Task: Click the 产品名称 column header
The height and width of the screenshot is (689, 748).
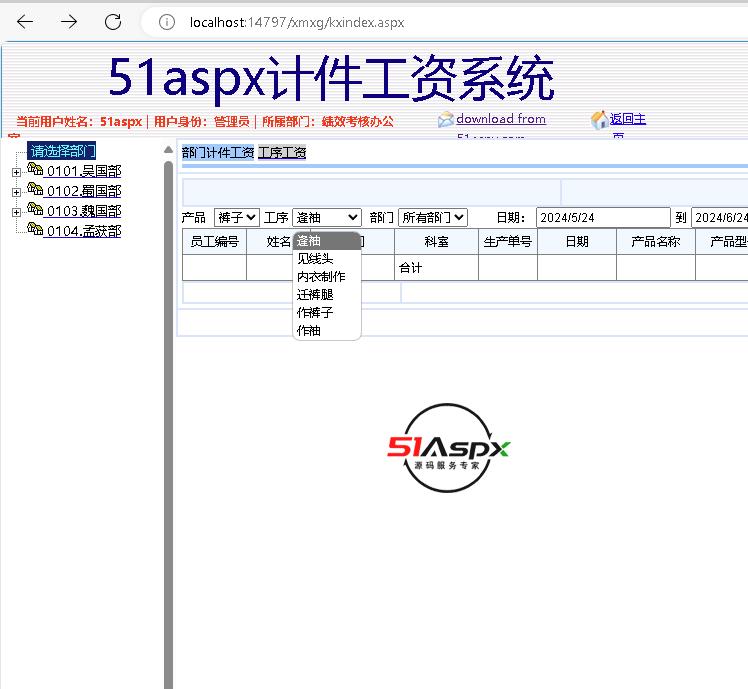Action: (x=655, y=241)
